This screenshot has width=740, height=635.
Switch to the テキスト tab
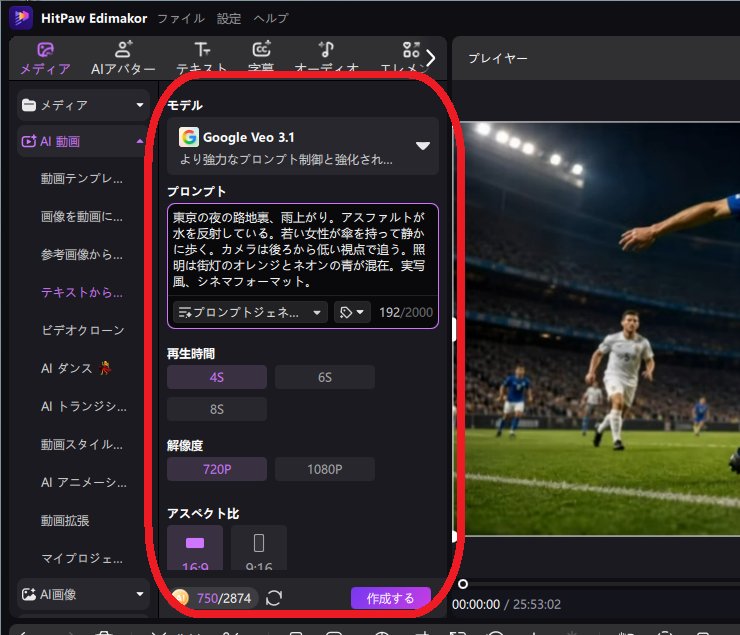[202, 58]
